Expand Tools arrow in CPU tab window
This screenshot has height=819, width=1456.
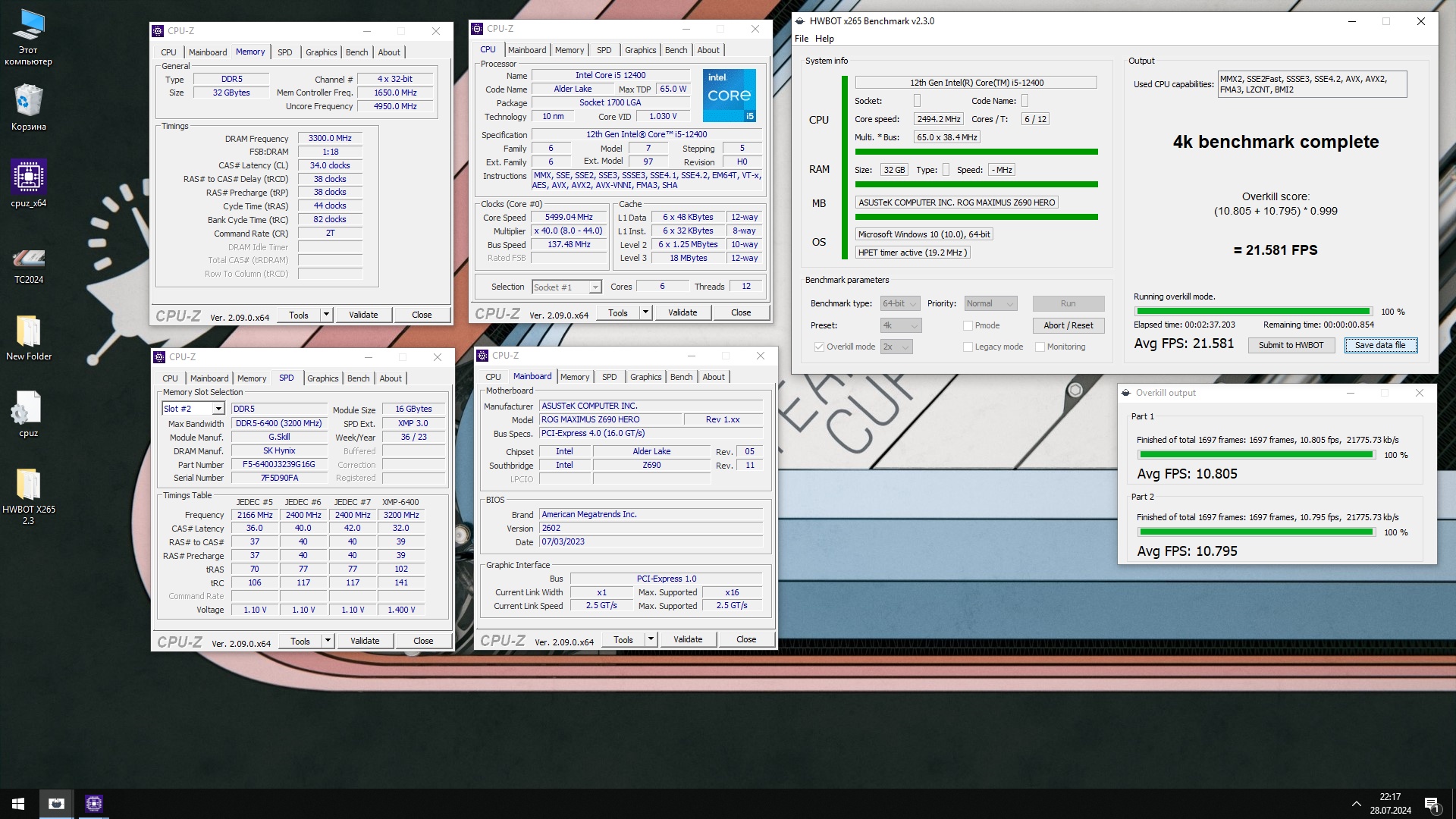pos(646,312)
